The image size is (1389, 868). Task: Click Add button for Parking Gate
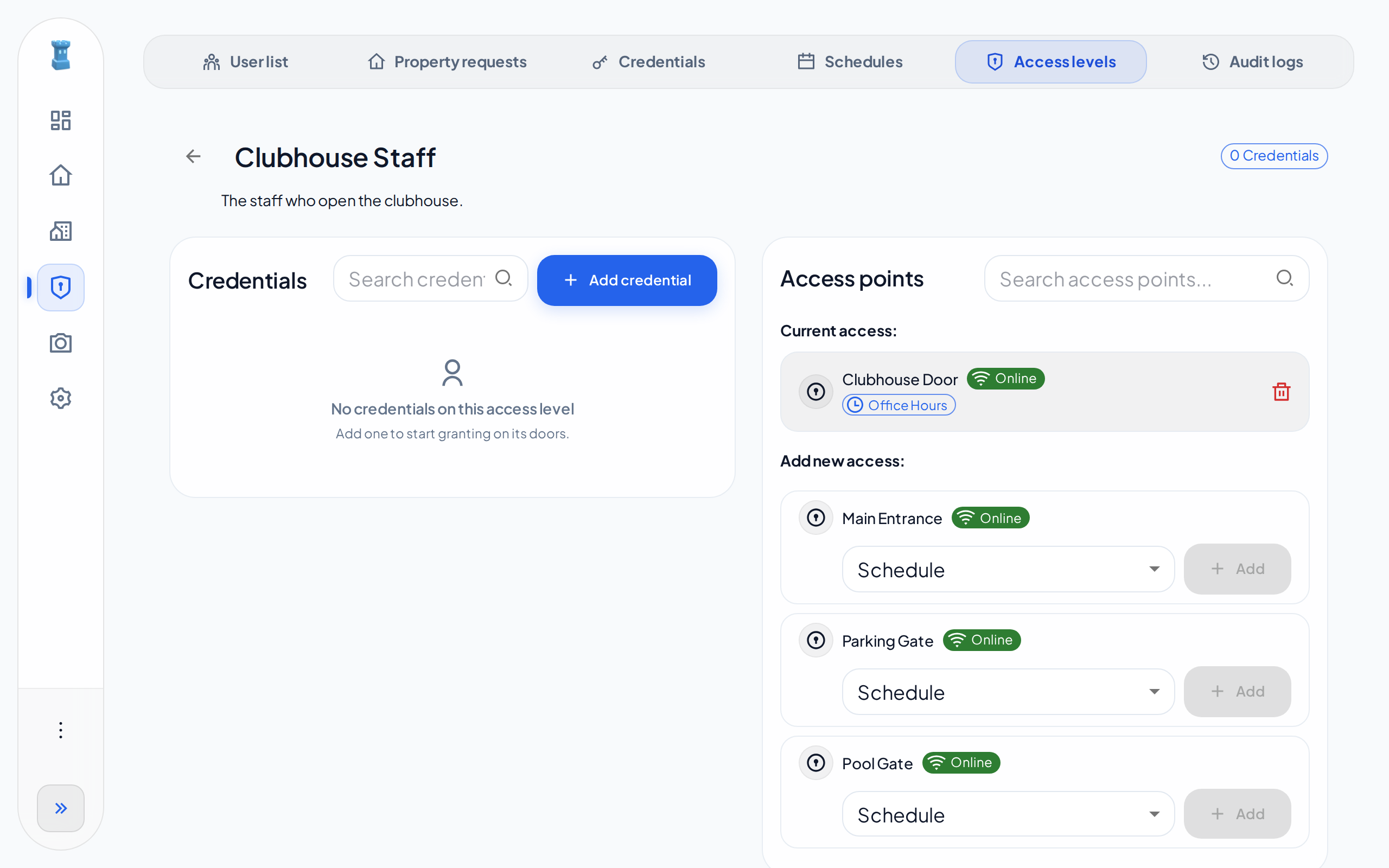pyautogui.click(x=1237, y=692)
